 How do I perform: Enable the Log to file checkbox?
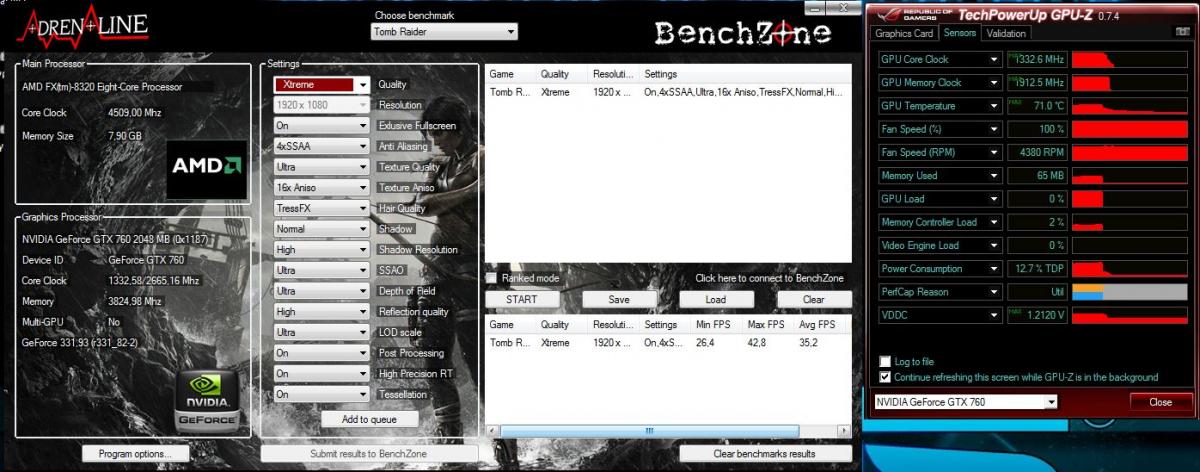tap(885, 361)
